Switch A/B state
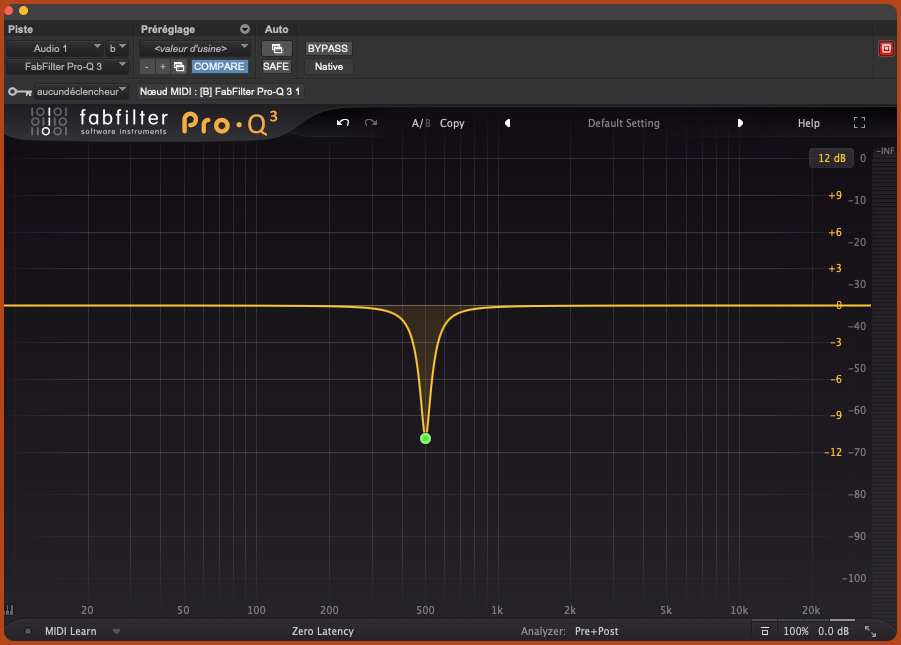 [421, 123]
